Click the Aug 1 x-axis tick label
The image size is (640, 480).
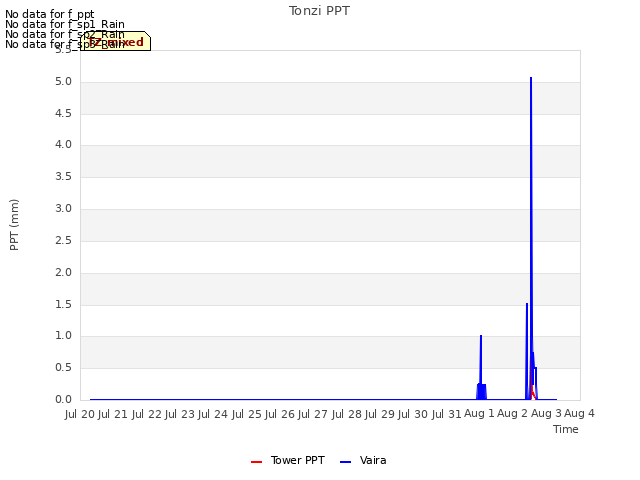479,414
